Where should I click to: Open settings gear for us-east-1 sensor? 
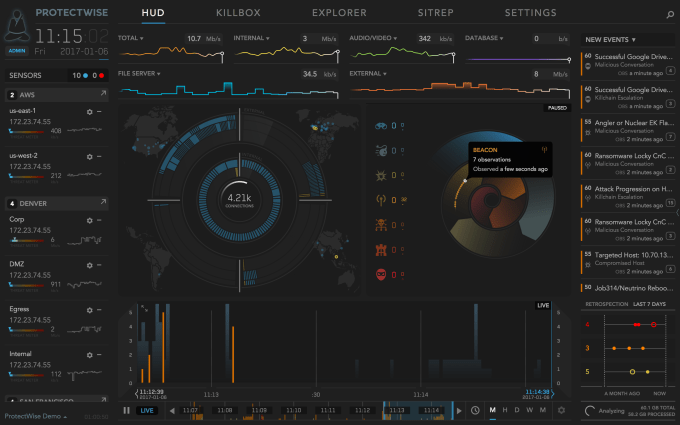point(89,112)
